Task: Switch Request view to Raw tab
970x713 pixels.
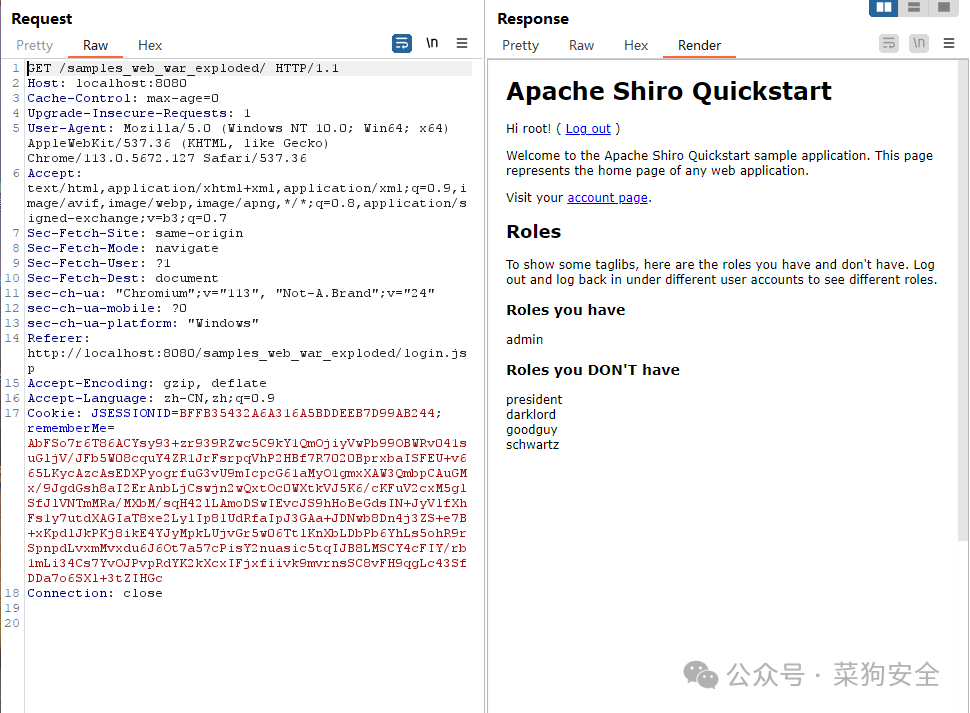Action: click(95, 46)
